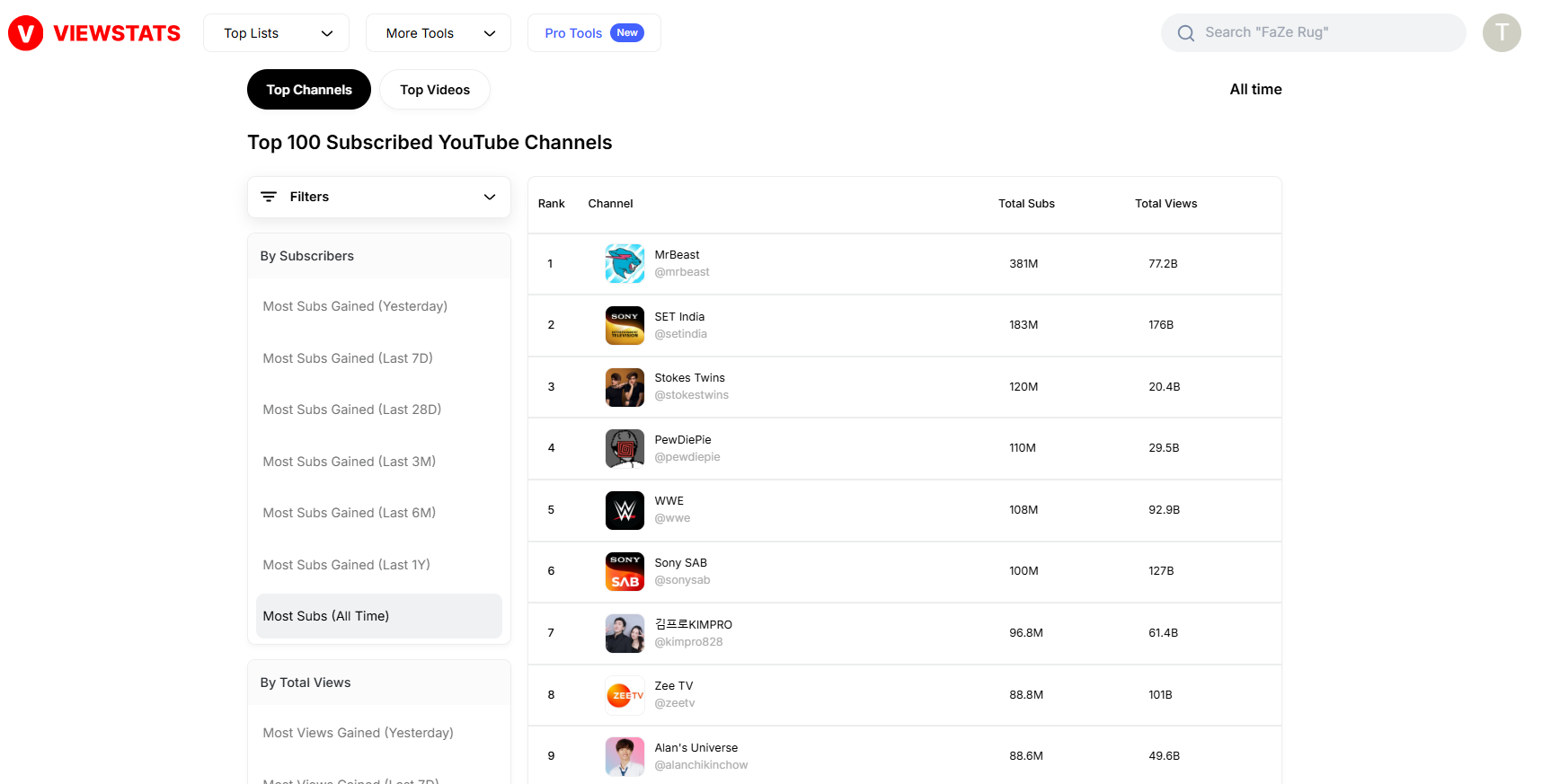Switch to the Top Videos tab
1542x784 pixels.
(435, 90)
